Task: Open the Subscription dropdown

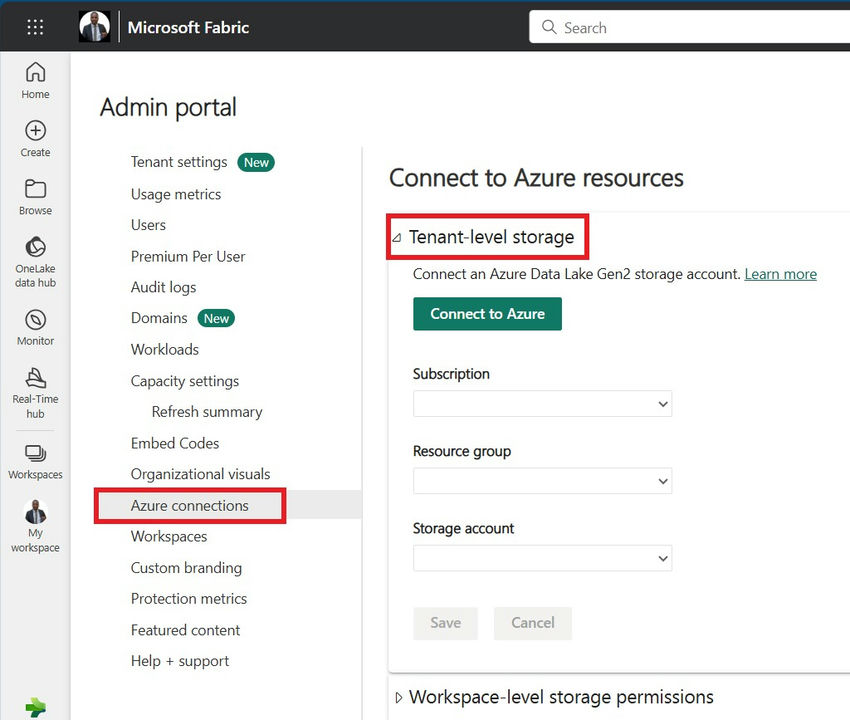Action: pos(542,403)
